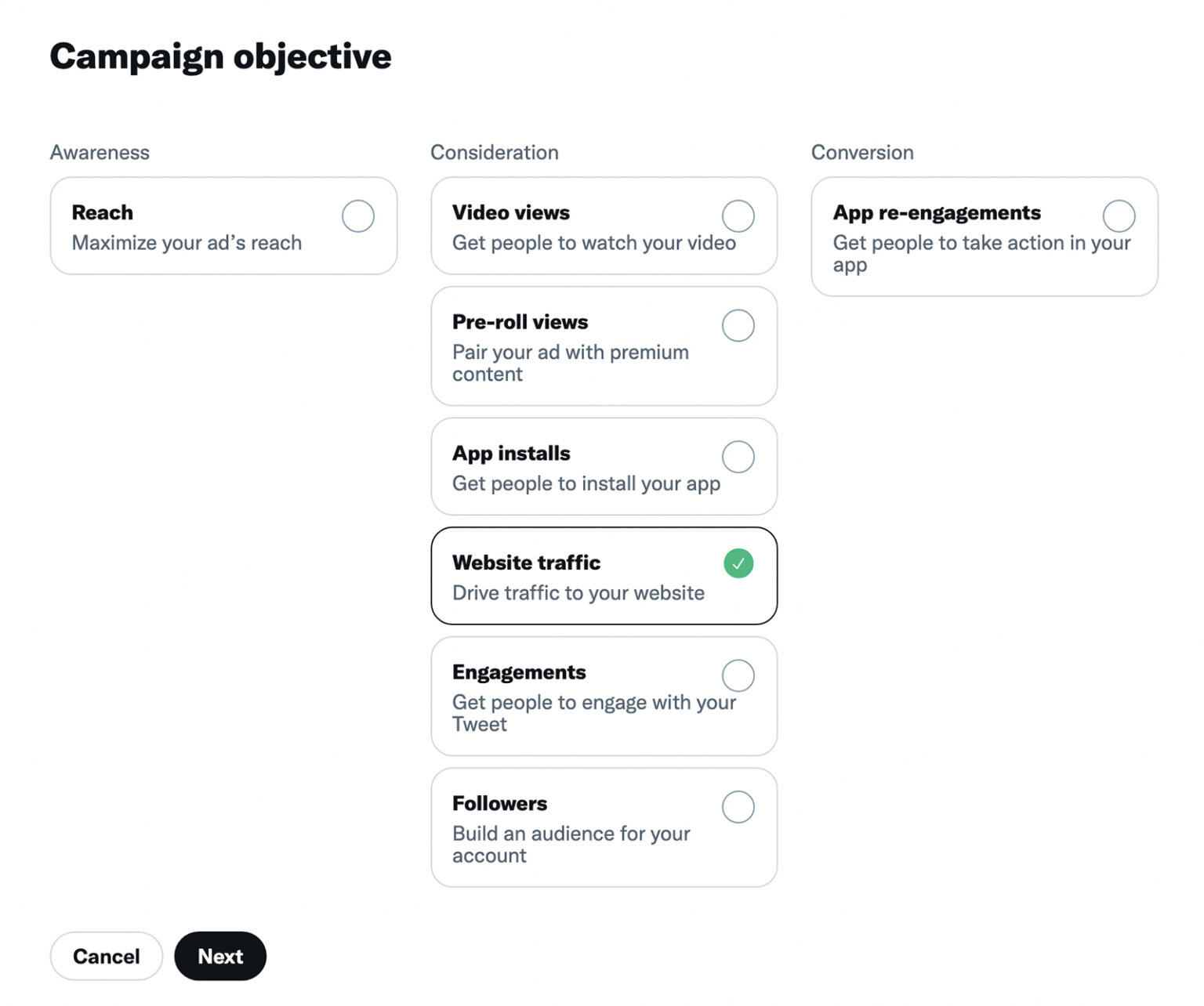Click the Awareness column heading
Screen dimensions: 1204x1006
(x=100, y=152)
